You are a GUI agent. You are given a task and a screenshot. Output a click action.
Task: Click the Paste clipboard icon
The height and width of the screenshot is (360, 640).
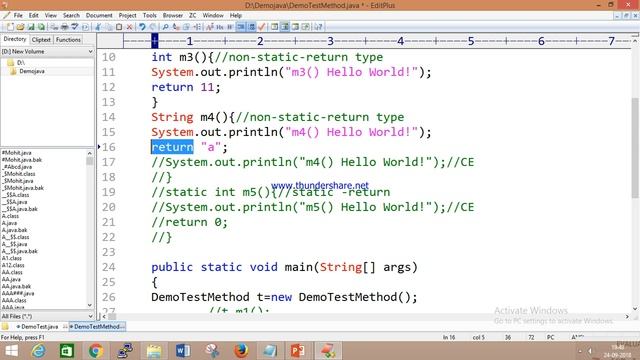(x=119, y=27)
